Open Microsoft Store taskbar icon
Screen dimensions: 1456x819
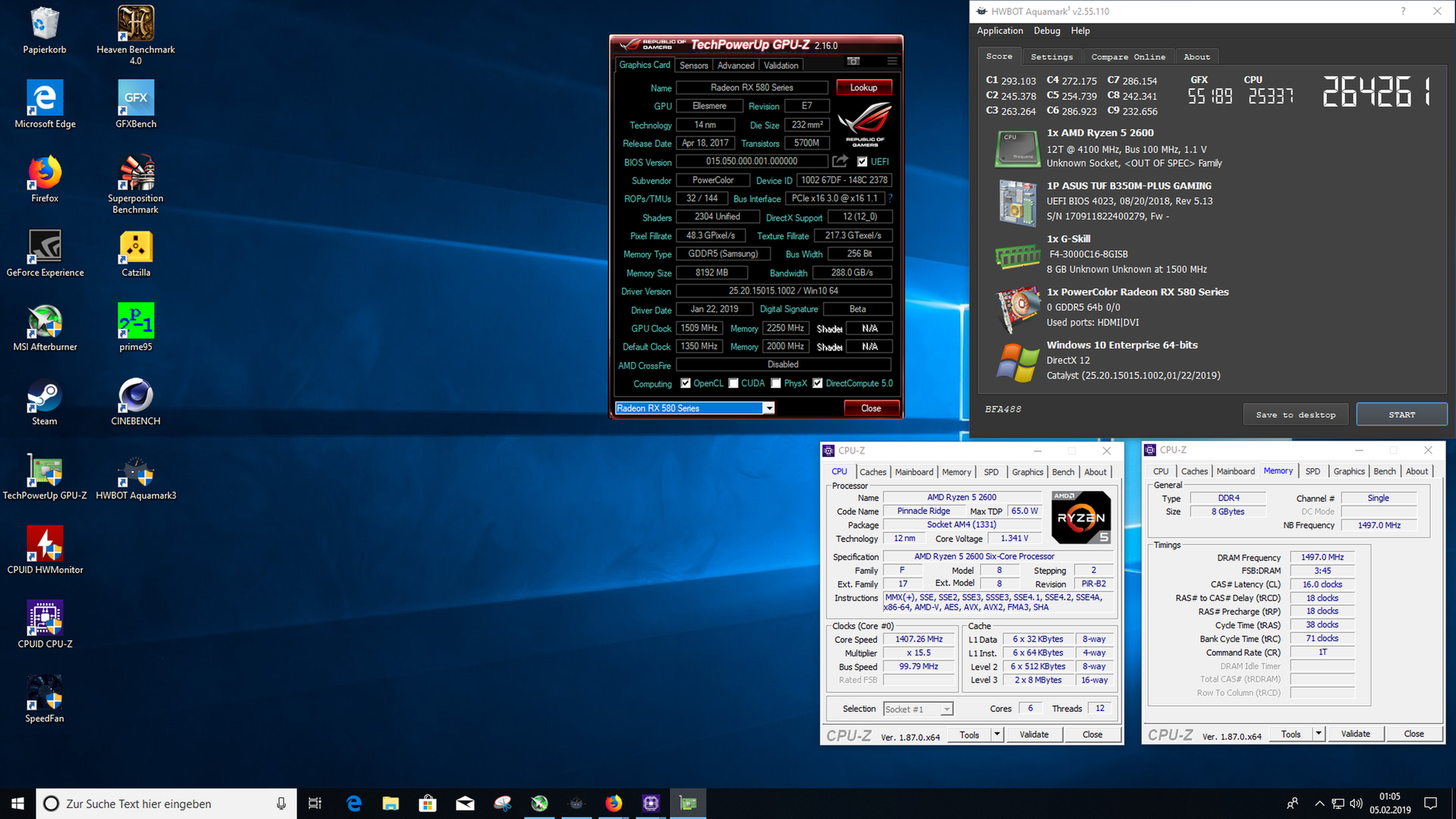coord(428,803)
